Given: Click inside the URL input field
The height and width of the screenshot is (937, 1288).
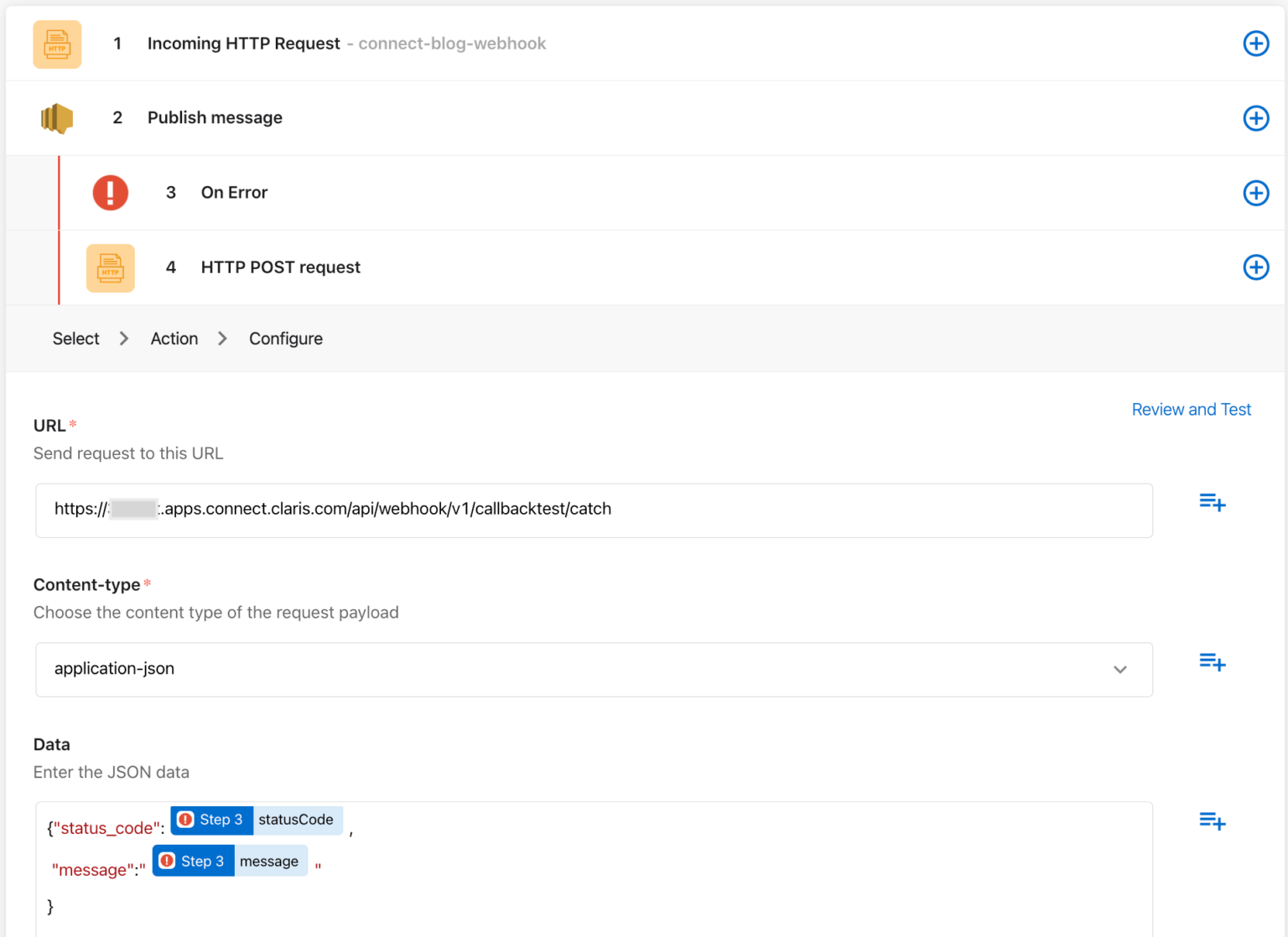Looking at the screenshot, I should click(587, 510).
